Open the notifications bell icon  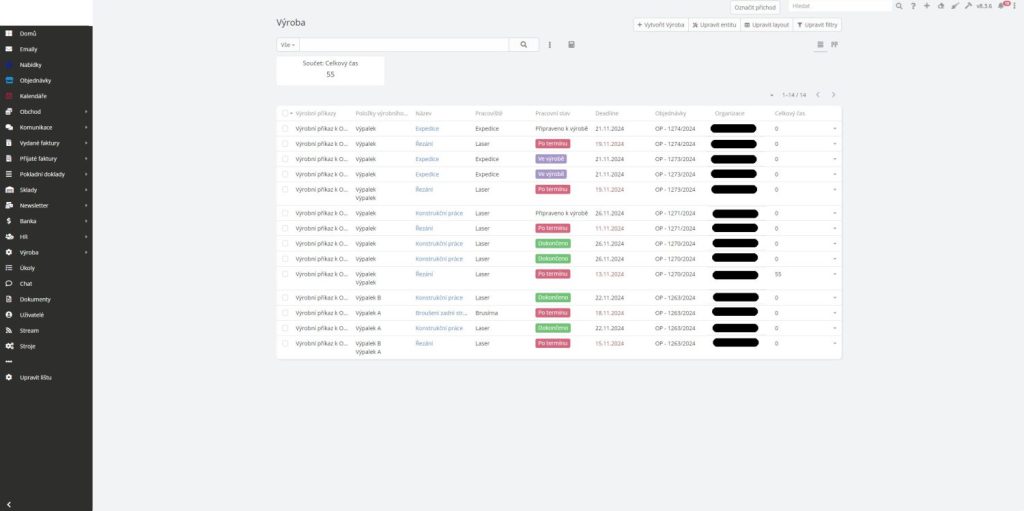coord(1001,6)
